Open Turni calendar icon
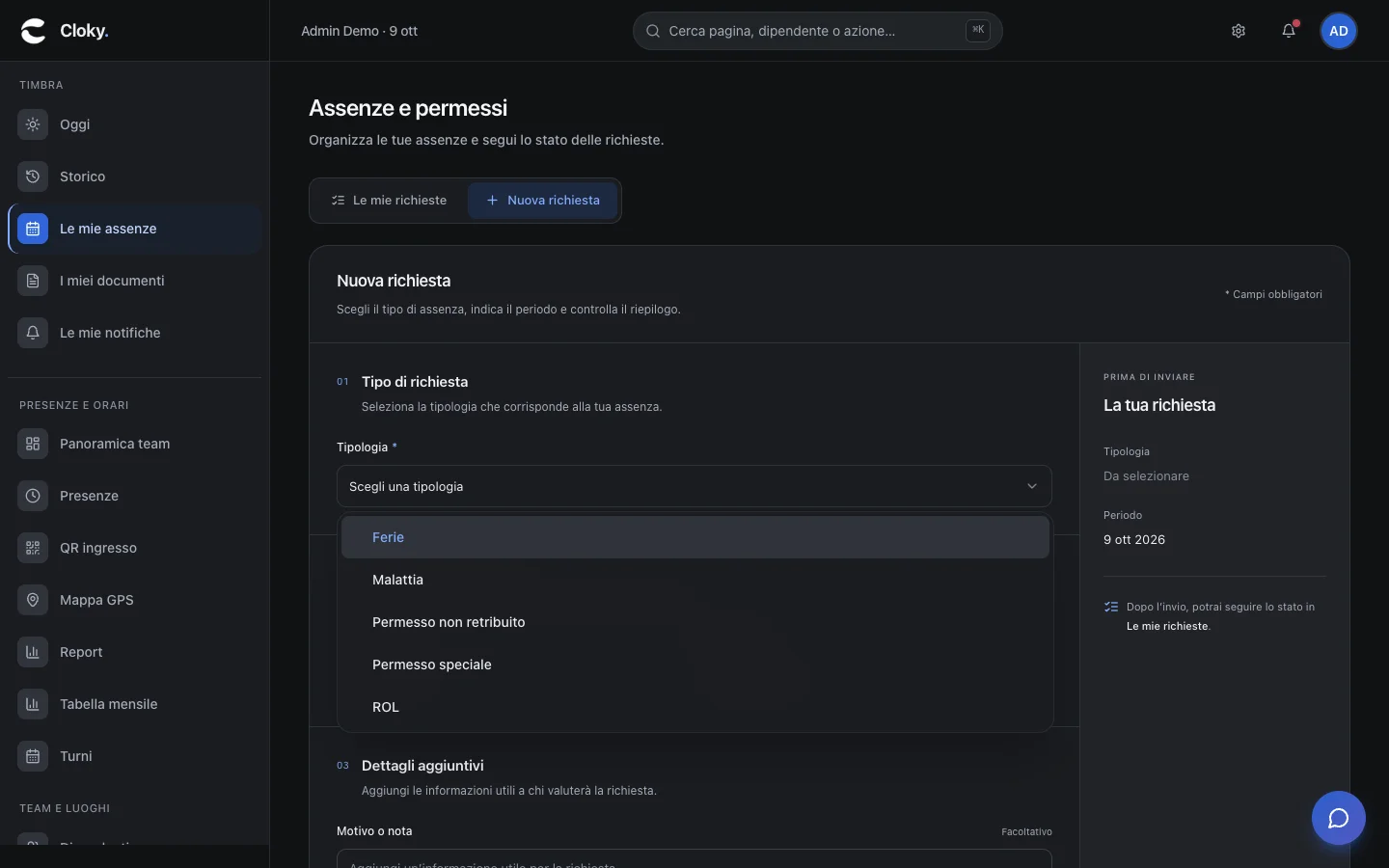Screen dimensions: 1389x868 33,756
